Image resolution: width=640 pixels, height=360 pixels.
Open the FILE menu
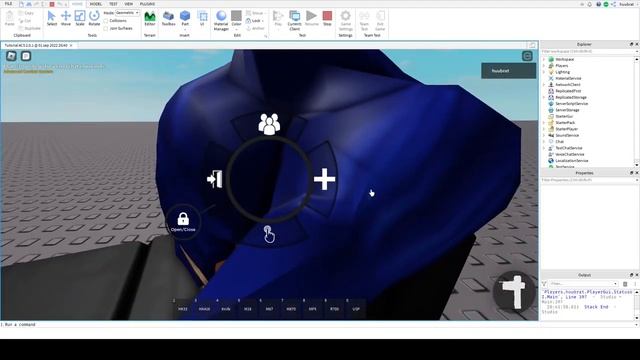[8, 4]
